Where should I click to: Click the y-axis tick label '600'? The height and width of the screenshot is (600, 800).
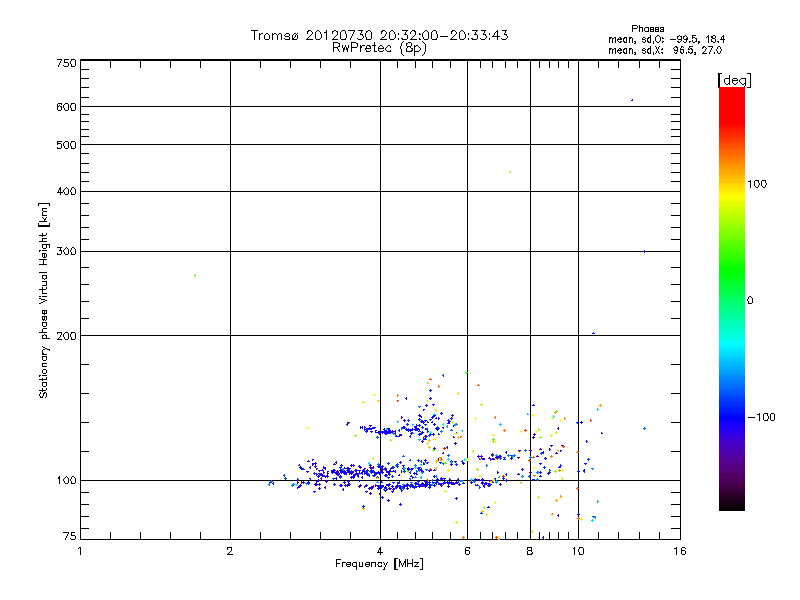tap(66, 107)
